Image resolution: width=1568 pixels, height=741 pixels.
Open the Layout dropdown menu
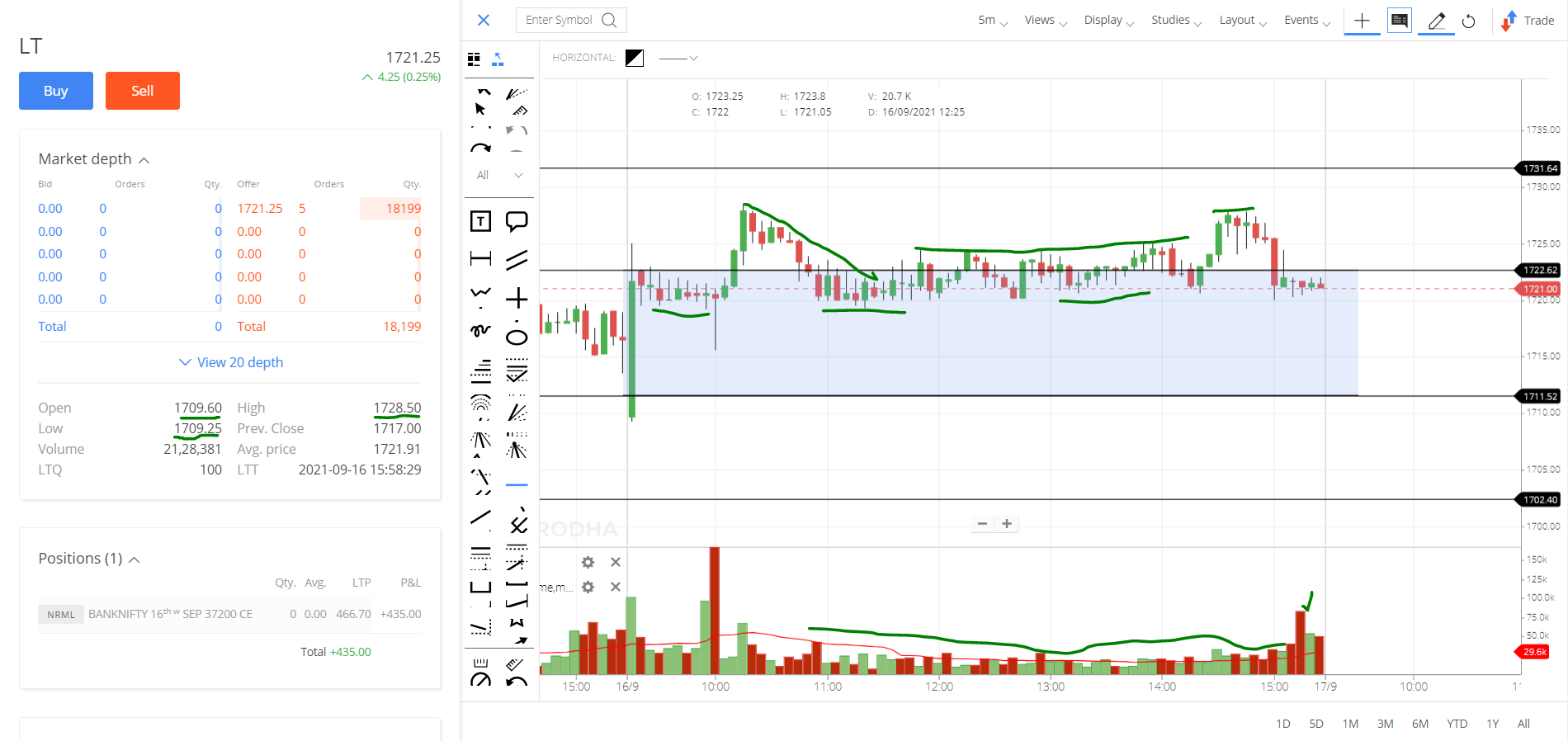1243,20
